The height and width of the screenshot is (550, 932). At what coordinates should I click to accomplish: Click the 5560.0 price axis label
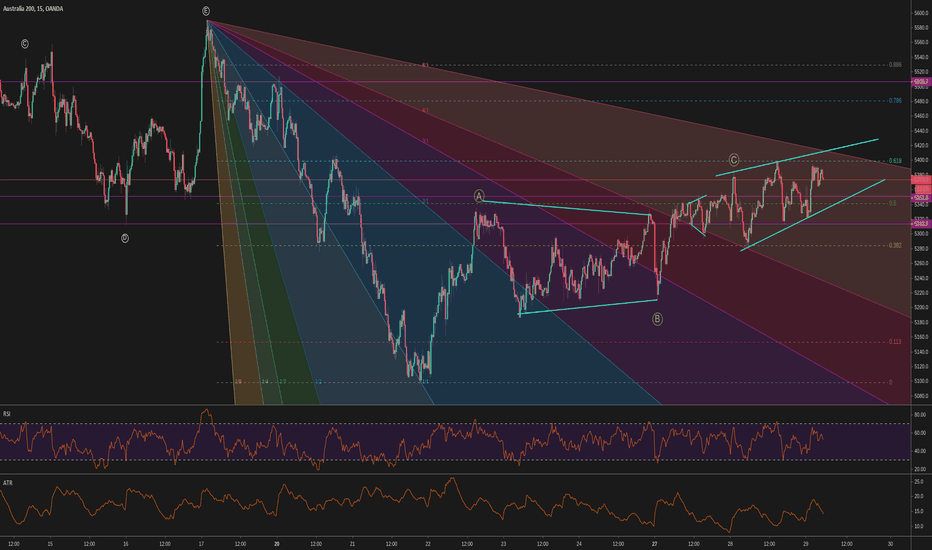921,42
